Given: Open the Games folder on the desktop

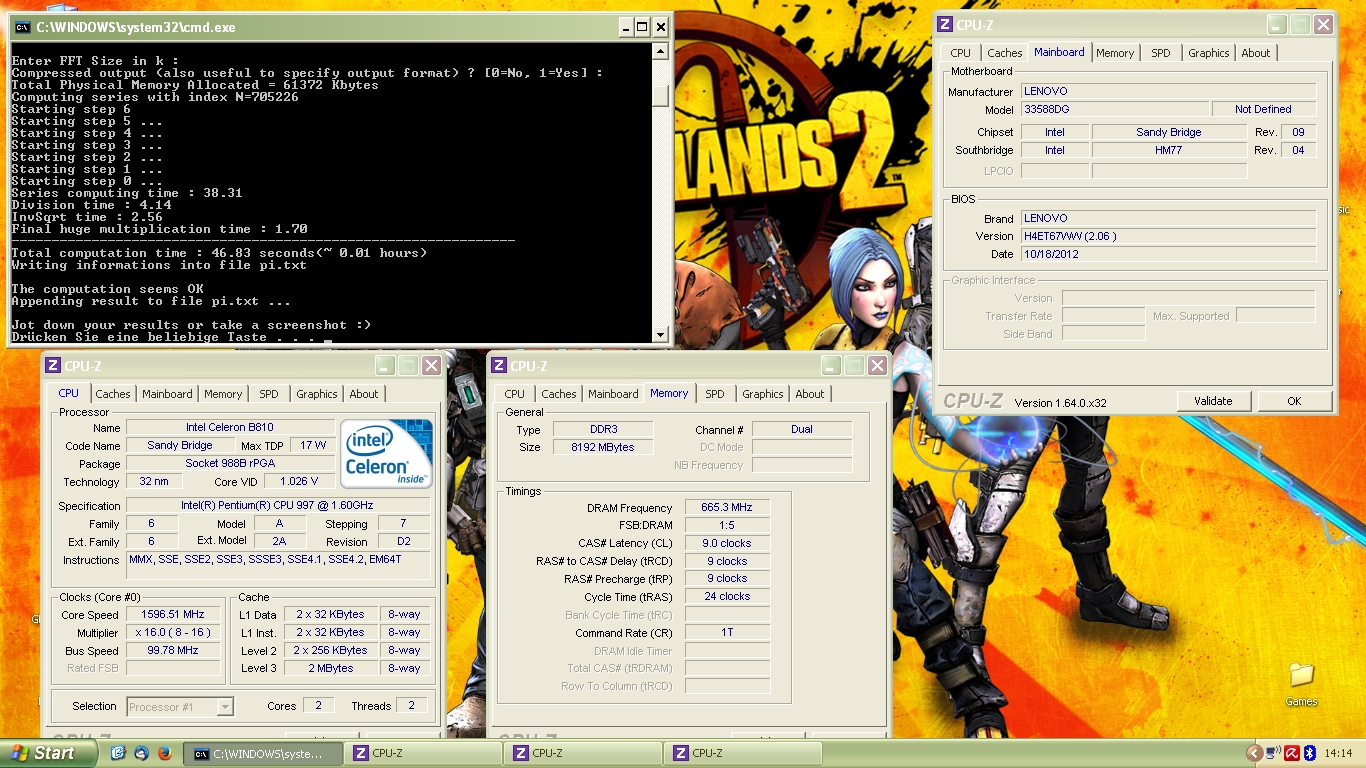Looking at the screenshot, I should point(1301,684).
